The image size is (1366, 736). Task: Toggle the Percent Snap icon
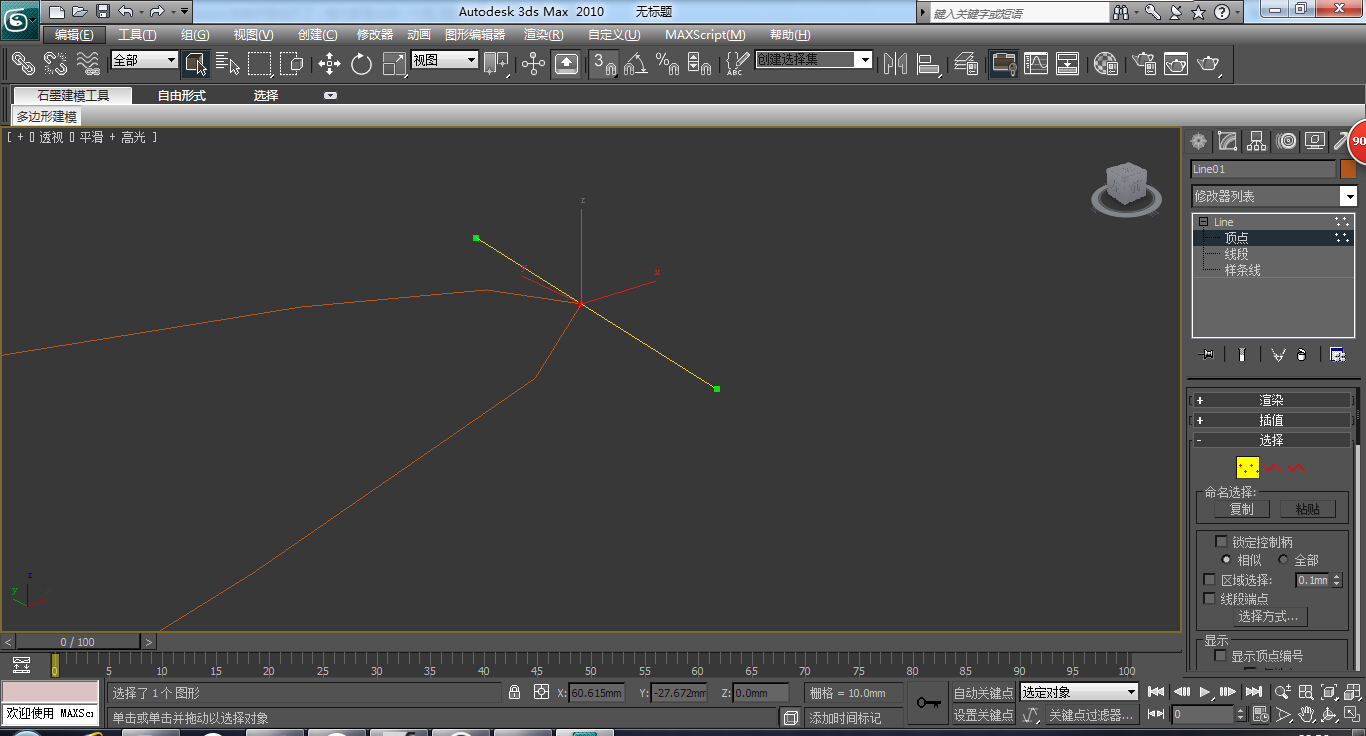pos(668,64)
